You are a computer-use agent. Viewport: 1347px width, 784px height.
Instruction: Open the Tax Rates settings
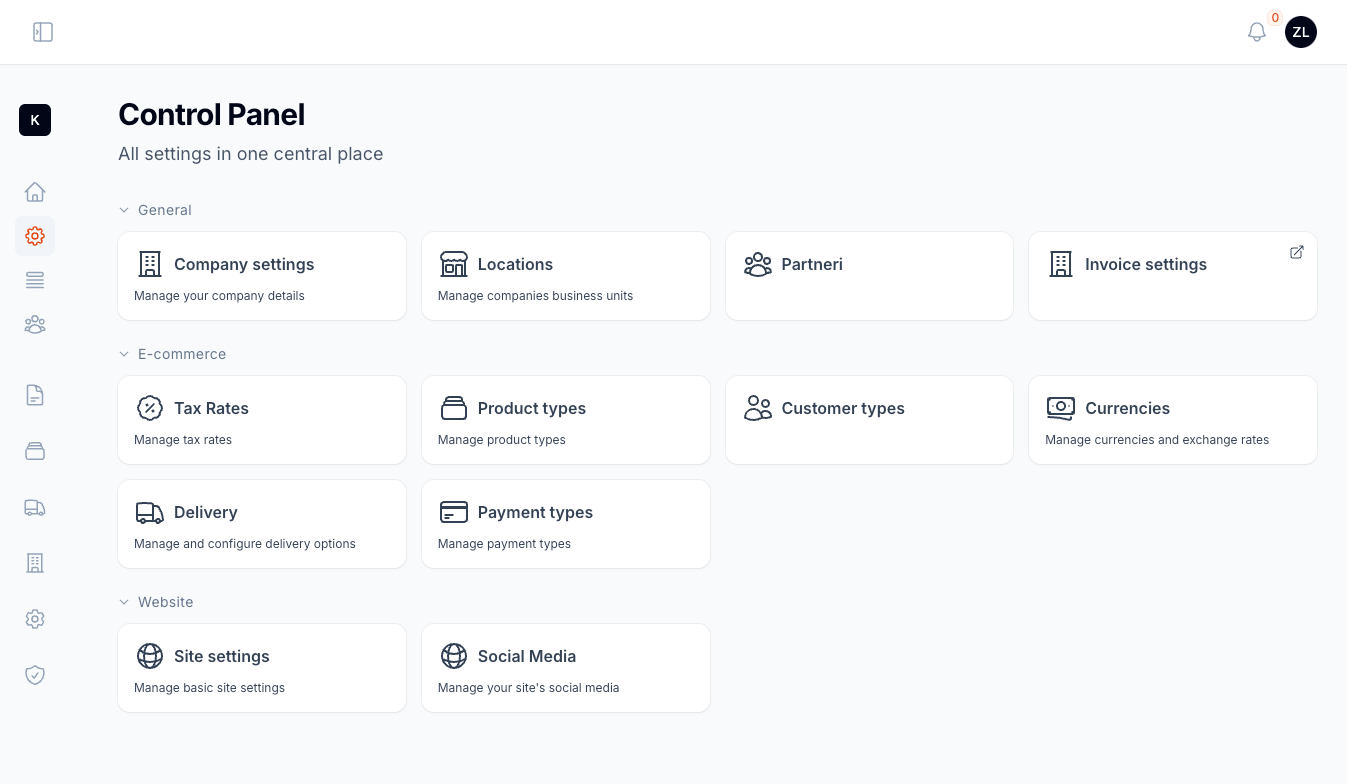[x=262, y=420]
